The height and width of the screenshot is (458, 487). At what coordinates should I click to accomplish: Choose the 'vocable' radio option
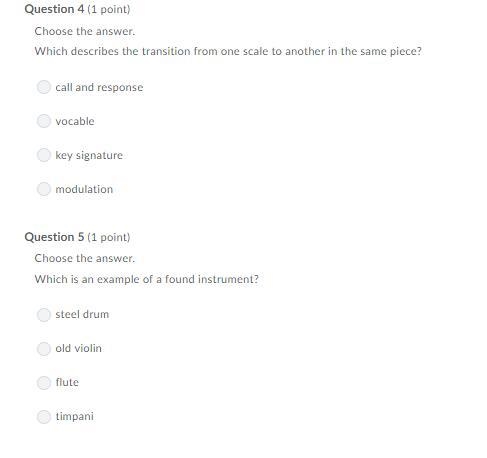pos(44,121)
